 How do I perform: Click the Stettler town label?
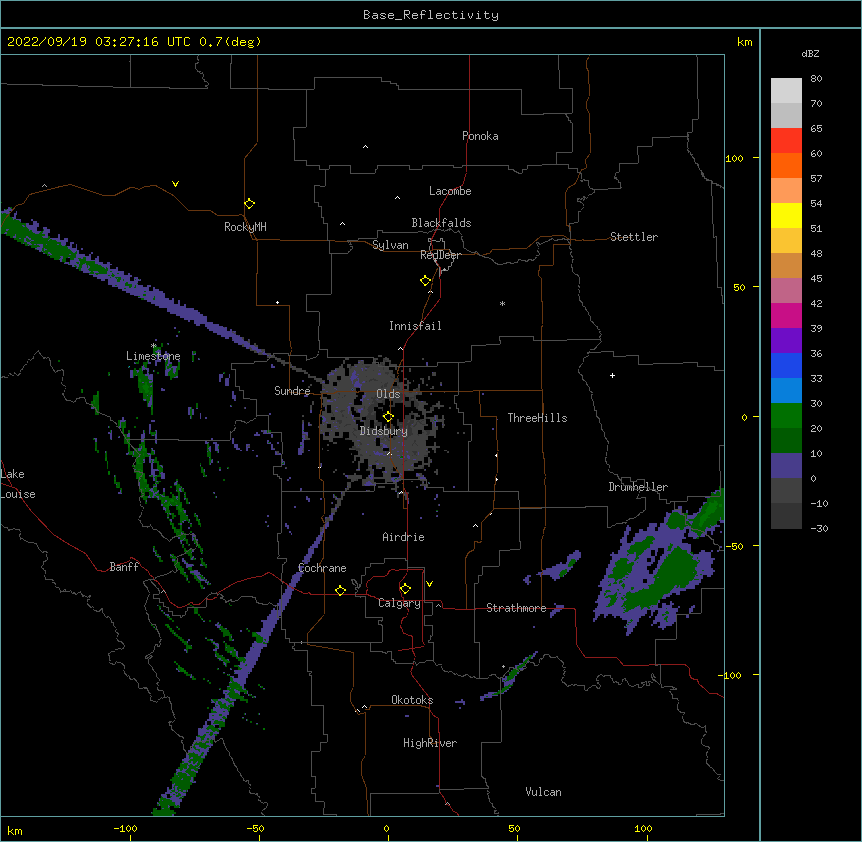coord(634,237)
